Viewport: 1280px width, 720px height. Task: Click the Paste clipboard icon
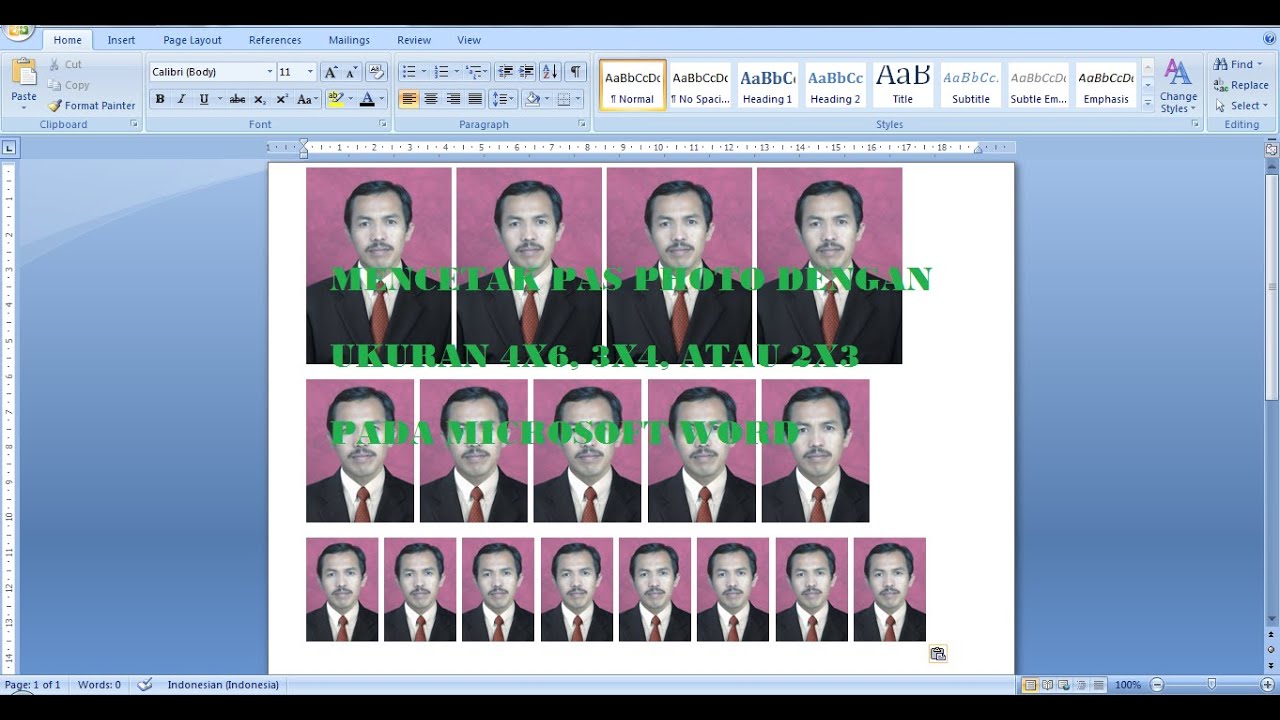point(24,73)
